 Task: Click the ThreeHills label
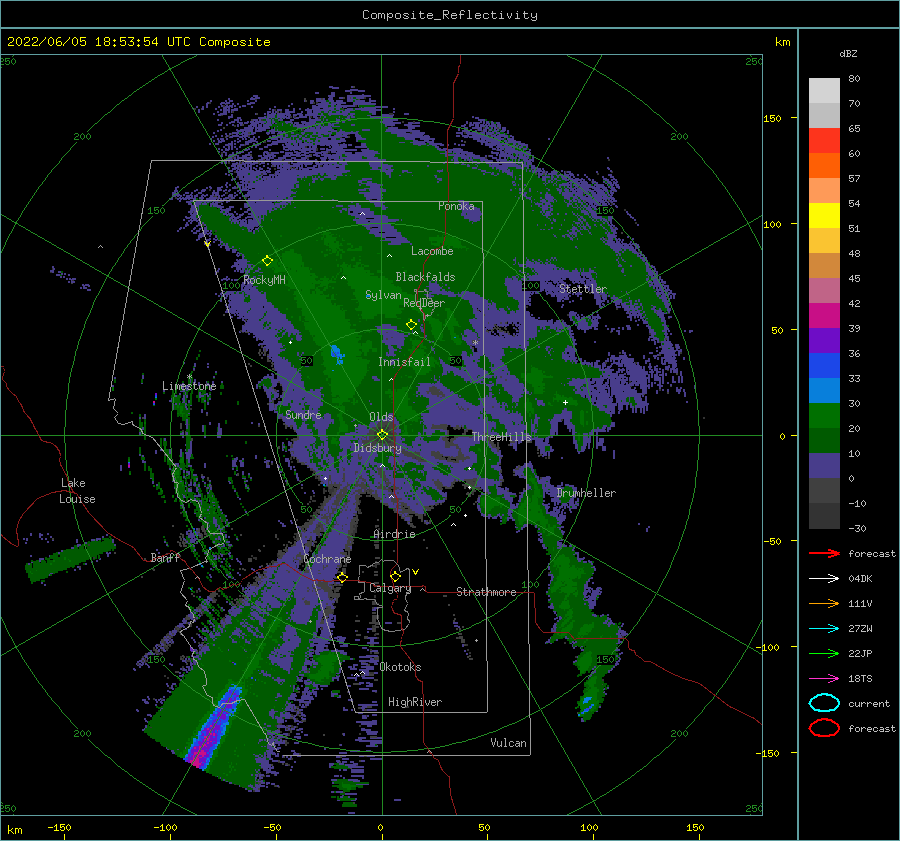click(x=502, y=437)
